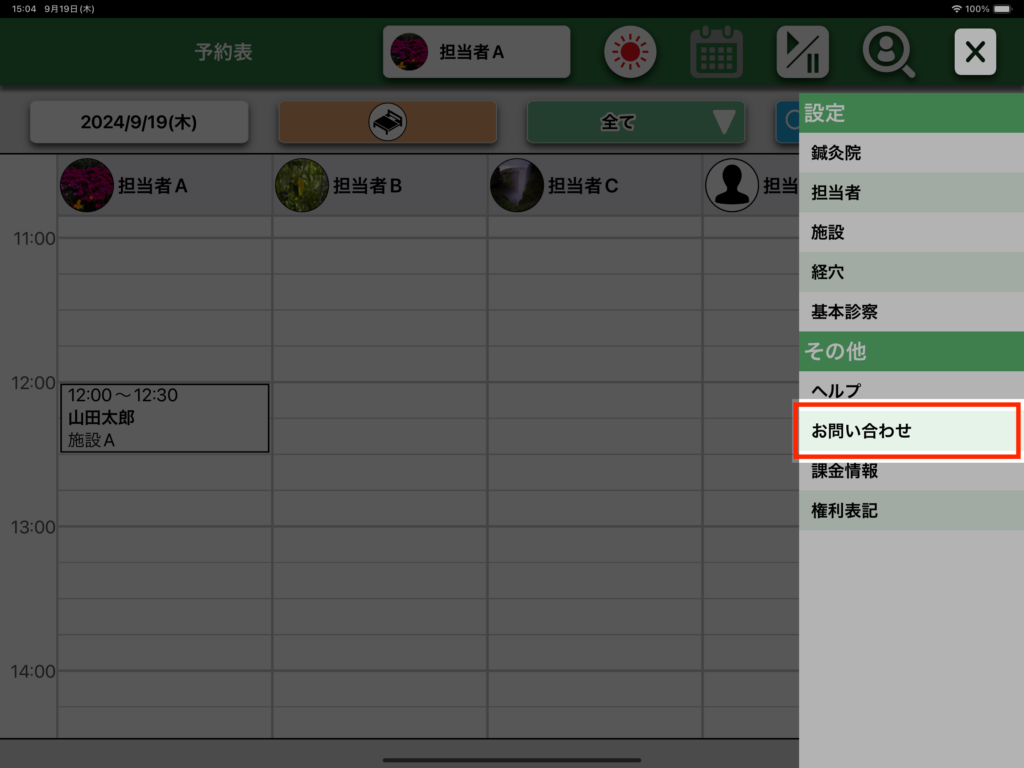Viewport: 1024px width, 768px height.
Task: Tap the bed icon orange button
Action: (x=387, y=122)
